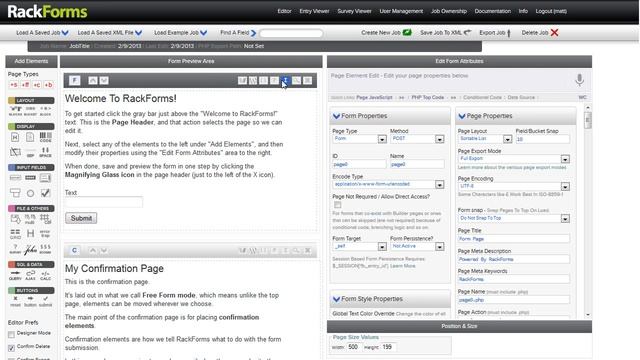The width and height of the screenshot is (640, 360).
Task: Click the Submit button in the form preview
Action: coord(81,218)
